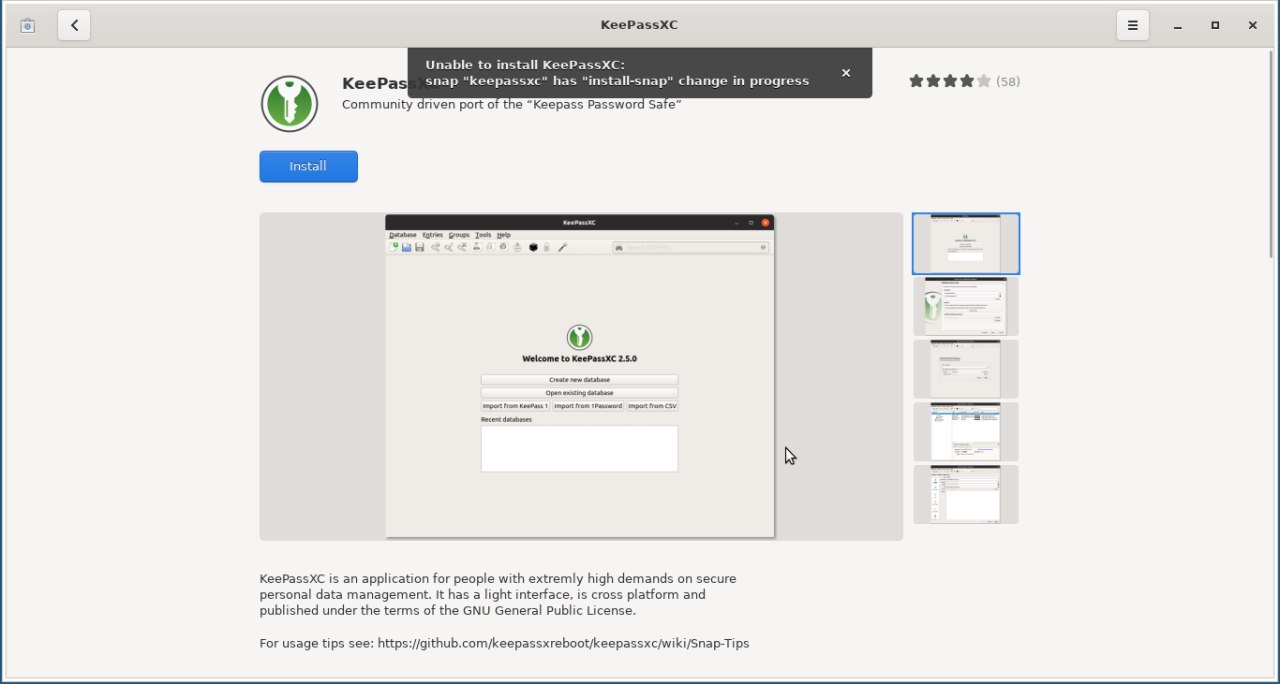This screenshot has height=684, width=1280.
Task: Maximize the Software window
Action: point(1215,25)
